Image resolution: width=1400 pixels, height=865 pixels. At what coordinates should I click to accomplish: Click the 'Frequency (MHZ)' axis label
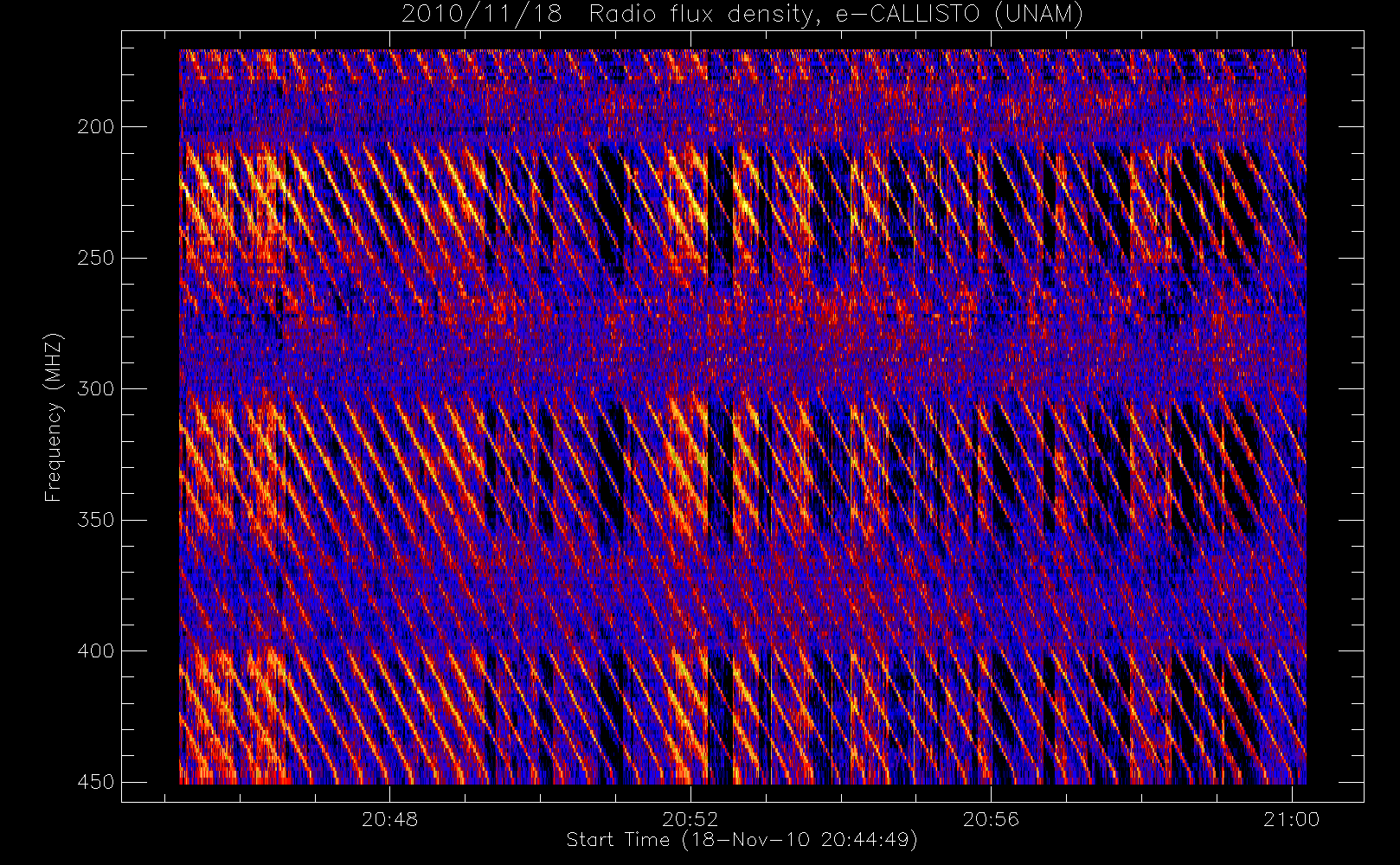[54, 417]
